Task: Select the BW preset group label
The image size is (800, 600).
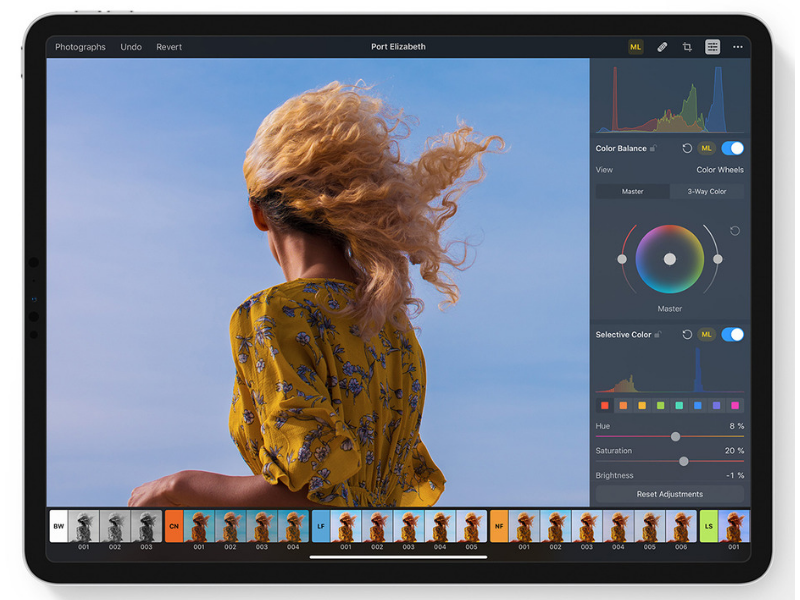Action: tap(59, 526)
